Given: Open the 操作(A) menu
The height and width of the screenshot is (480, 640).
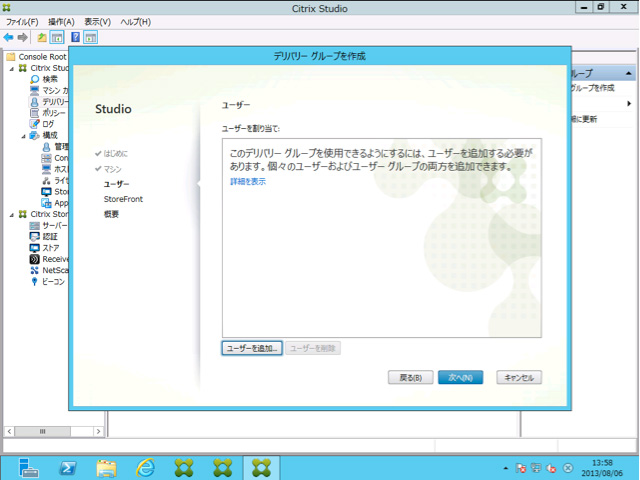Looking at the screenshot, I should point(61,22).
